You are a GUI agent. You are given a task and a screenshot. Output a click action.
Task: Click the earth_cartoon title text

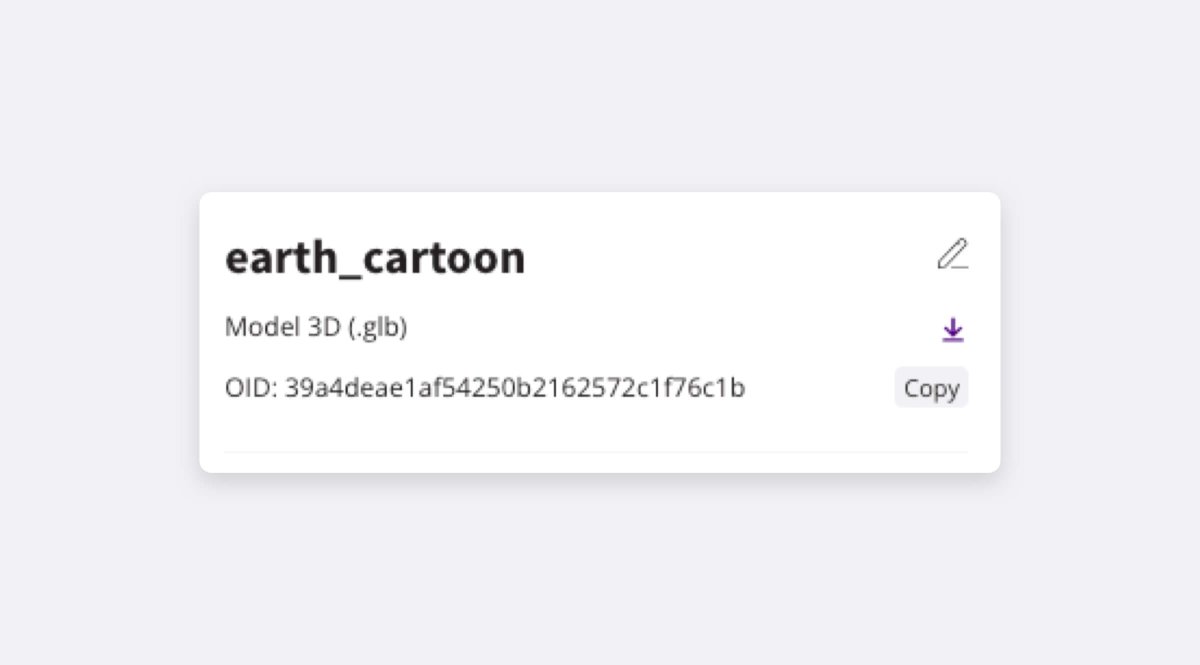pyautogui.click(x=375, y=257)
